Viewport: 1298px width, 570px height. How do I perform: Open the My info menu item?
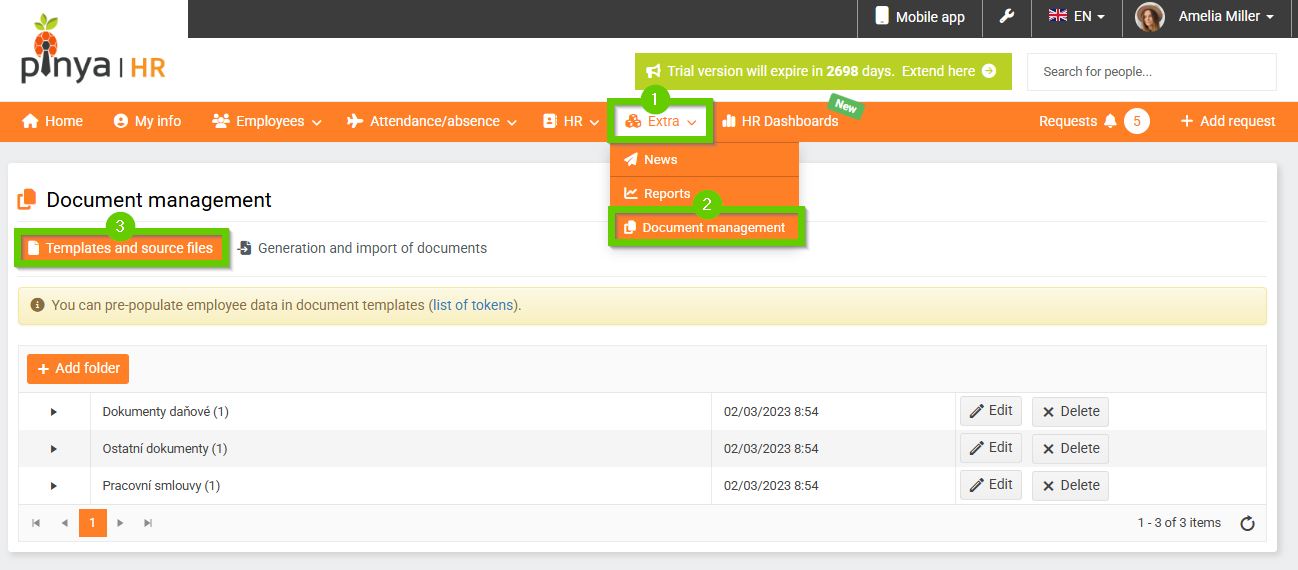(147, 121)
